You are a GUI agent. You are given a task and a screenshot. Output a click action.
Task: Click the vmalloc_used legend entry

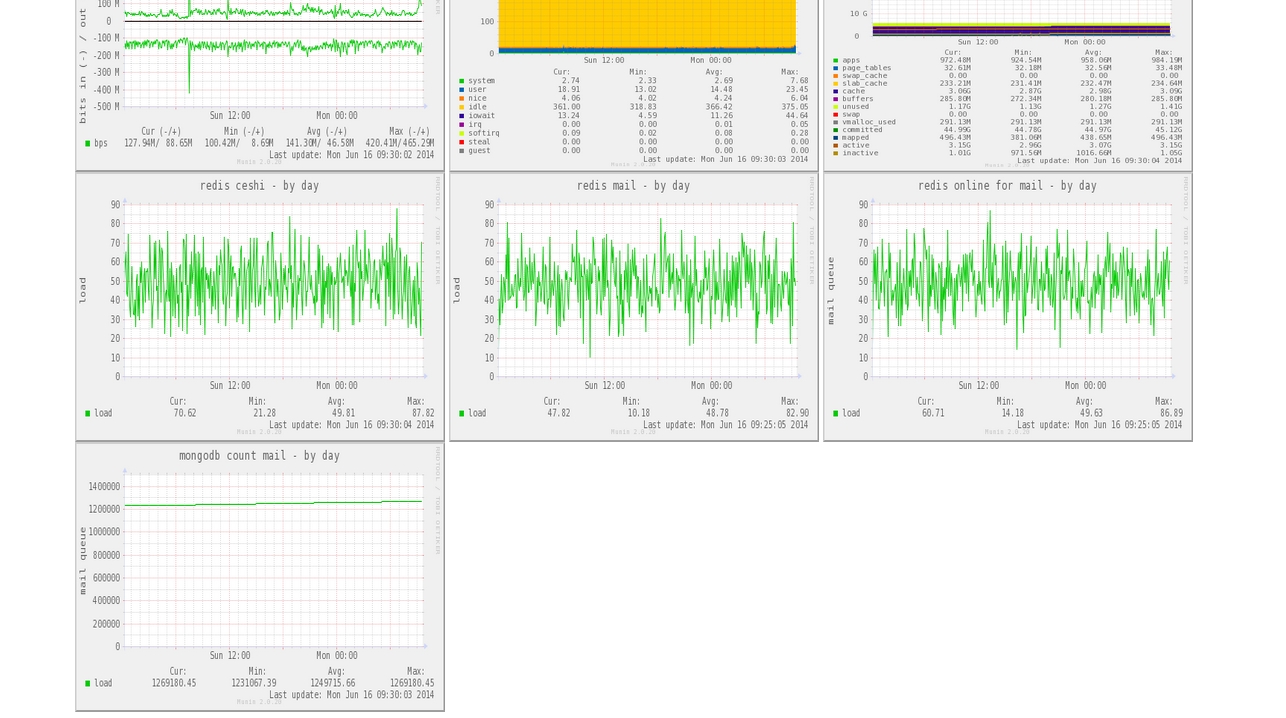click(x=868, y=122)
